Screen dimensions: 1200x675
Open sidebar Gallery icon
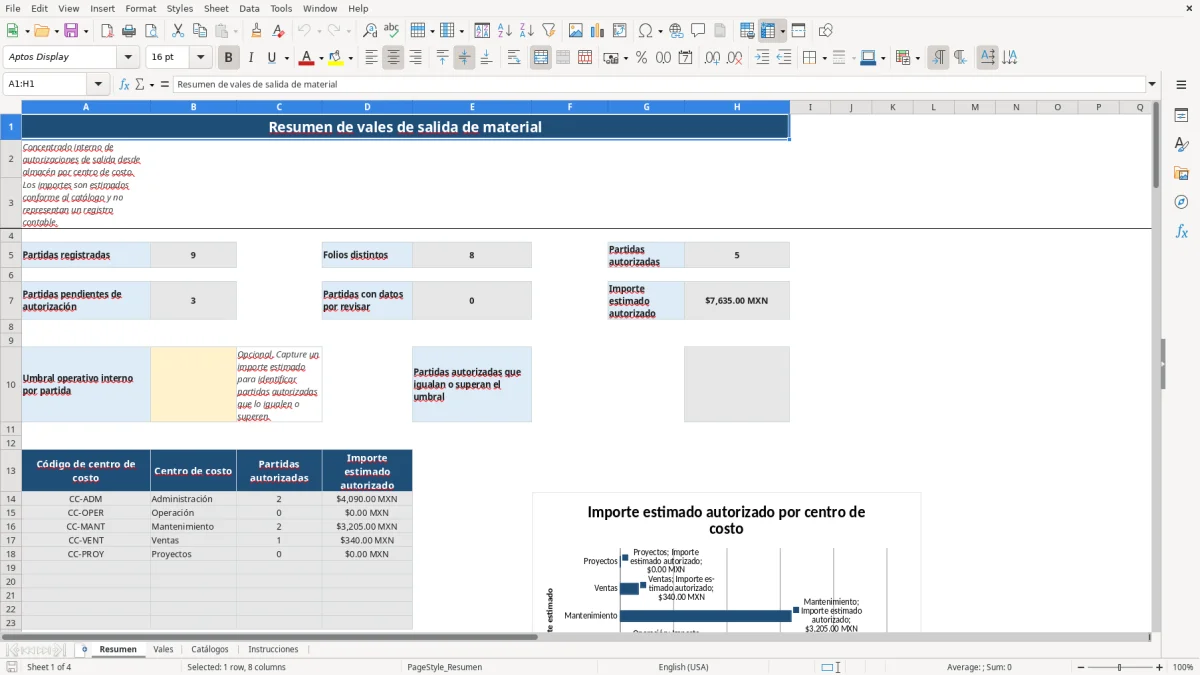[x=1181, y=173]
